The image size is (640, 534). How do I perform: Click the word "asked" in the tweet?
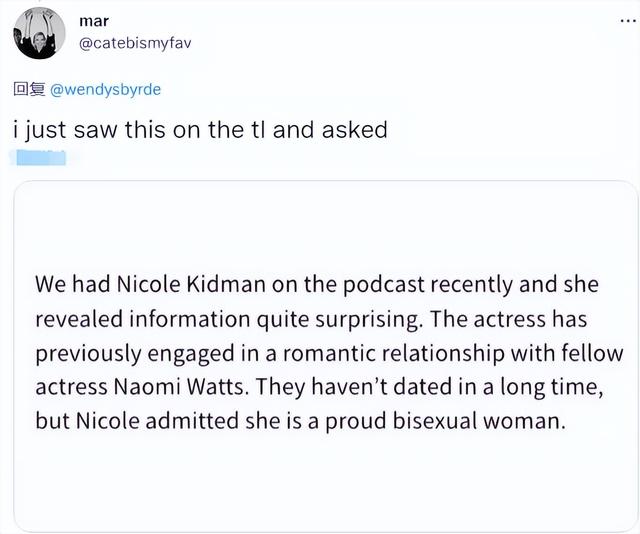(354, 131)
